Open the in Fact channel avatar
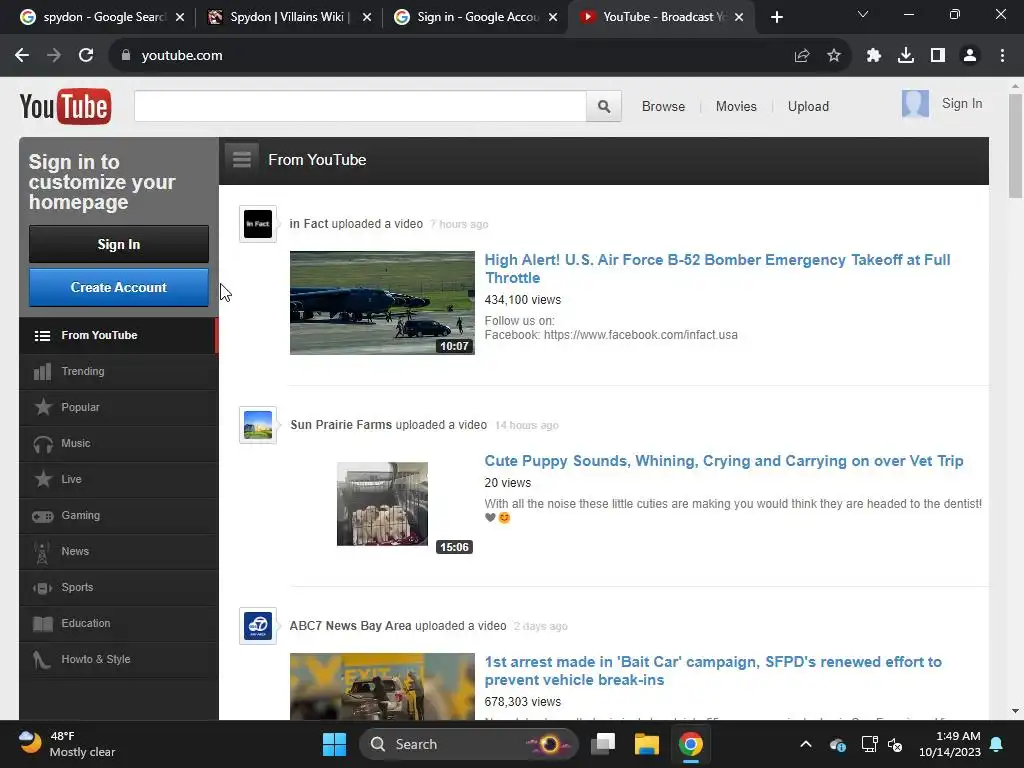The height and width of the screenshot is (768, 1024). pyautogui.click(x=258, y=224)
